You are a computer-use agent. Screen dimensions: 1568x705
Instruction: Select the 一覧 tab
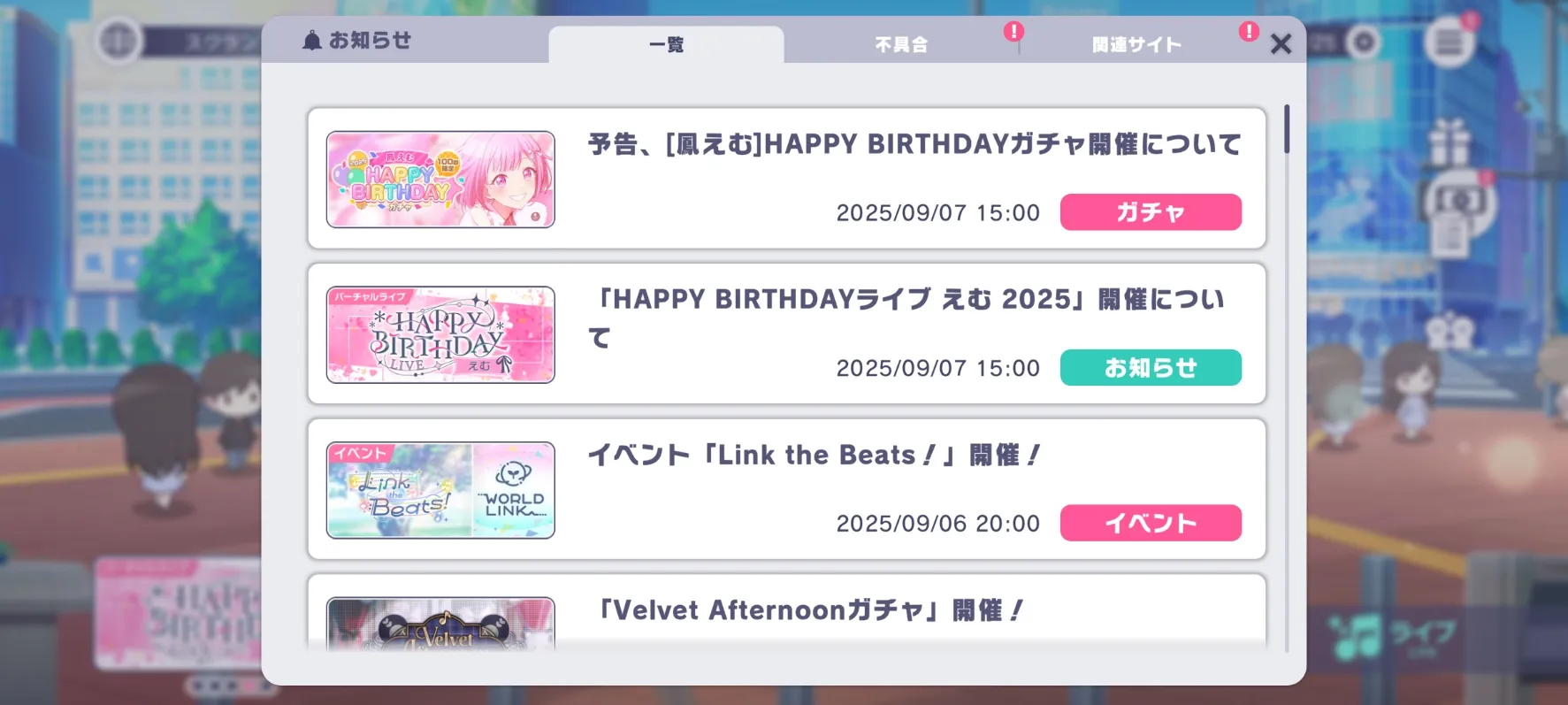tap(666, 44)
